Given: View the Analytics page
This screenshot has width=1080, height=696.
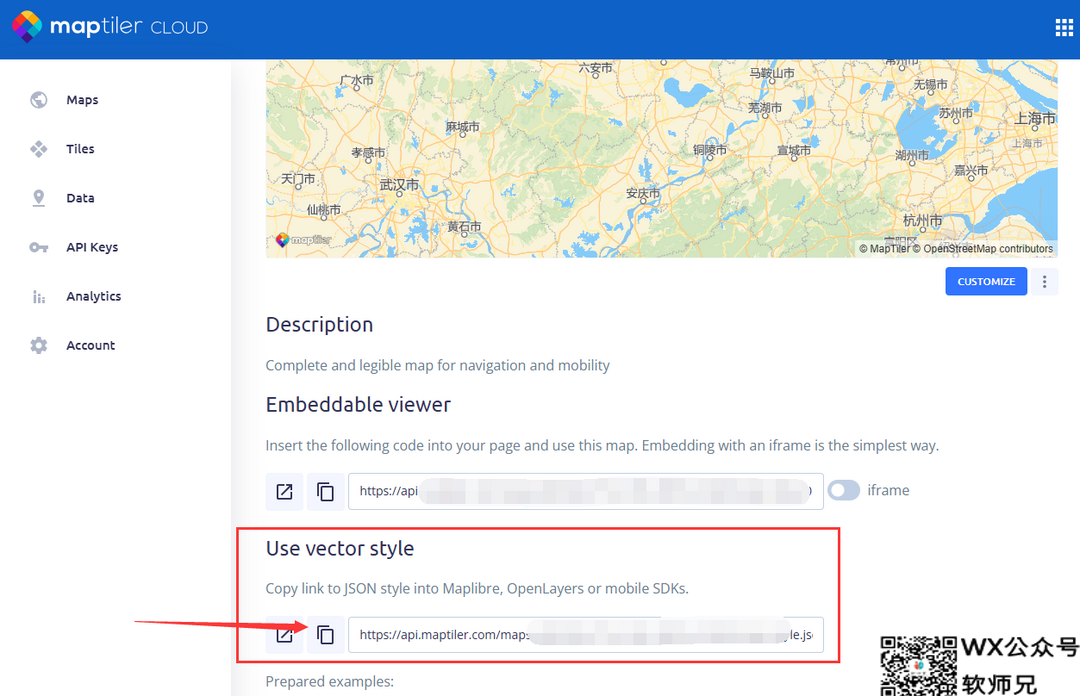Looking at the screenshot, I should 94,296.
